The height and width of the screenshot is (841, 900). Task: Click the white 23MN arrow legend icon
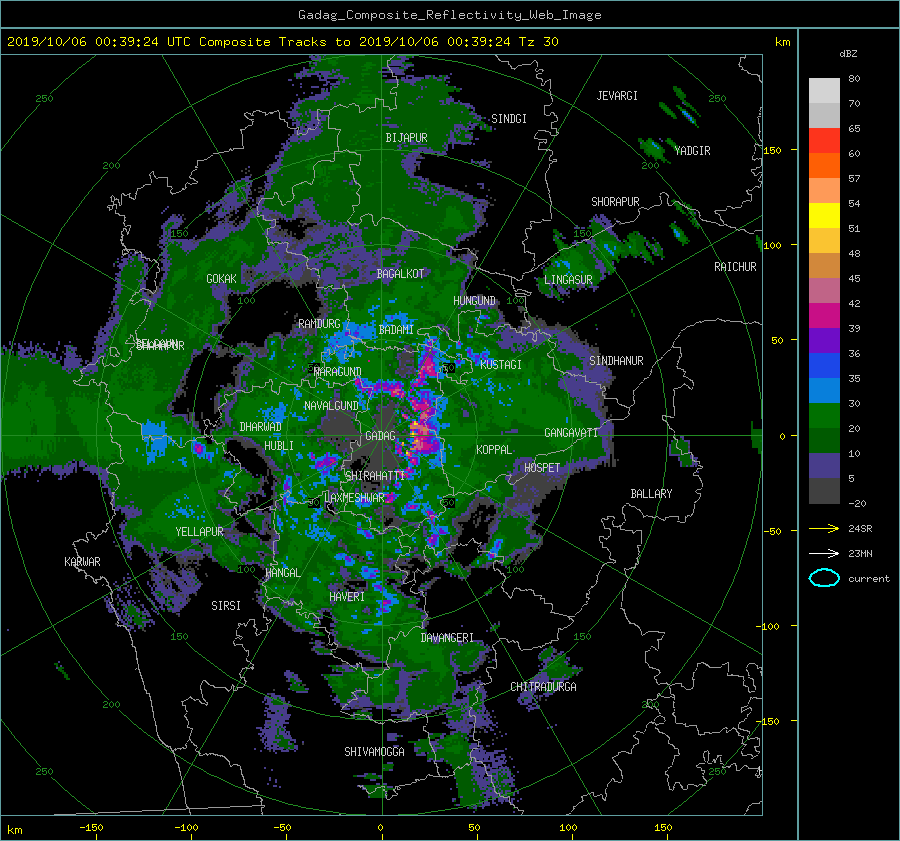pos(824,553)
